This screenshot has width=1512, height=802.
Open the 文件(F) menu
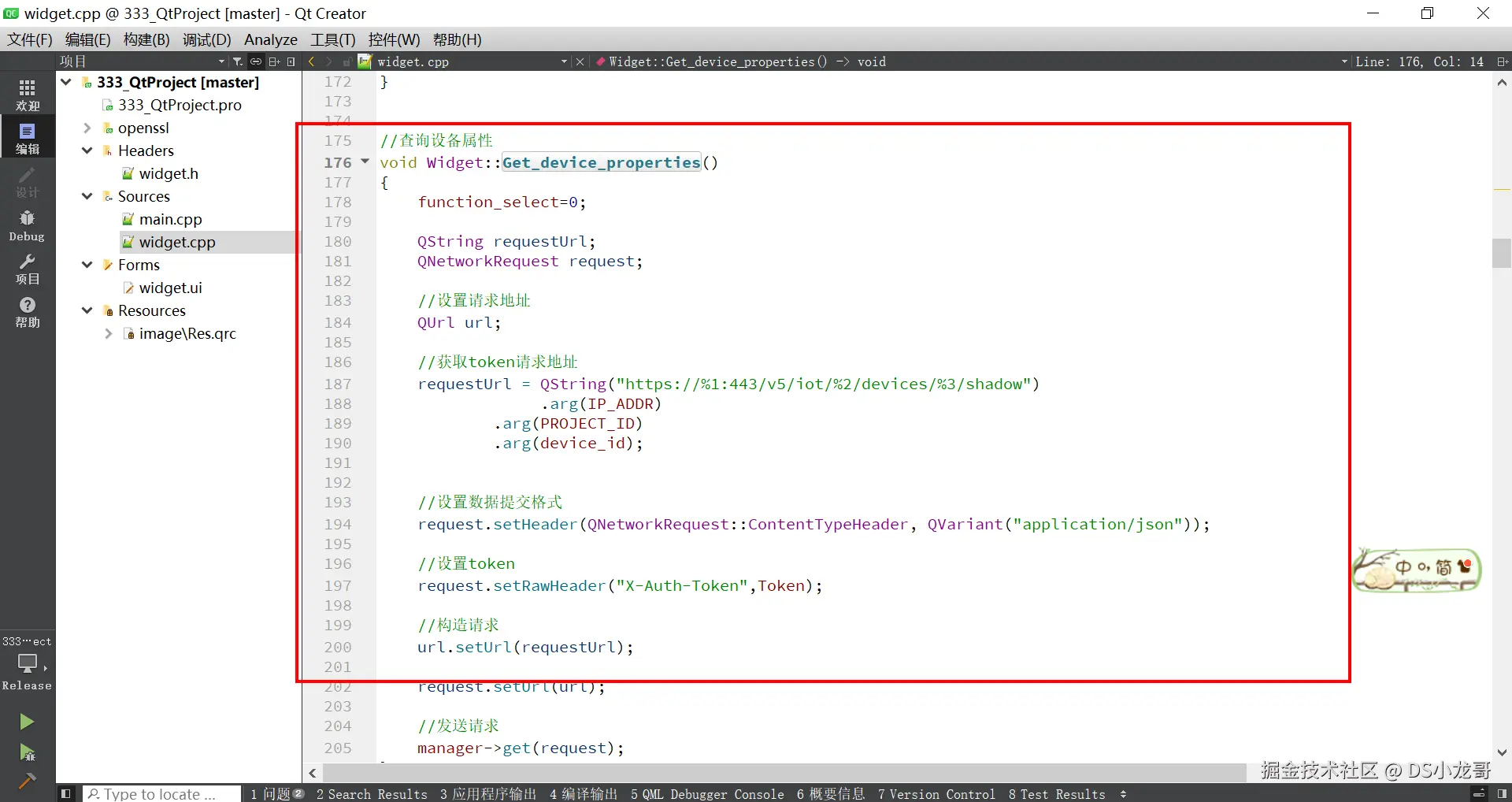coord(30,39)
